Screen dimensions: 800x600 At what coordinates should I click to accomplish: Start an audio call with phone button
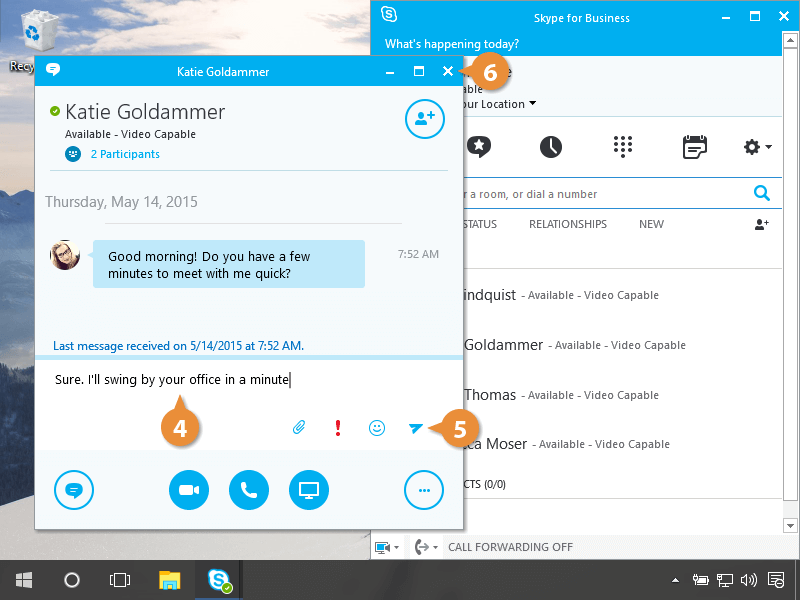tap(249, 490)
